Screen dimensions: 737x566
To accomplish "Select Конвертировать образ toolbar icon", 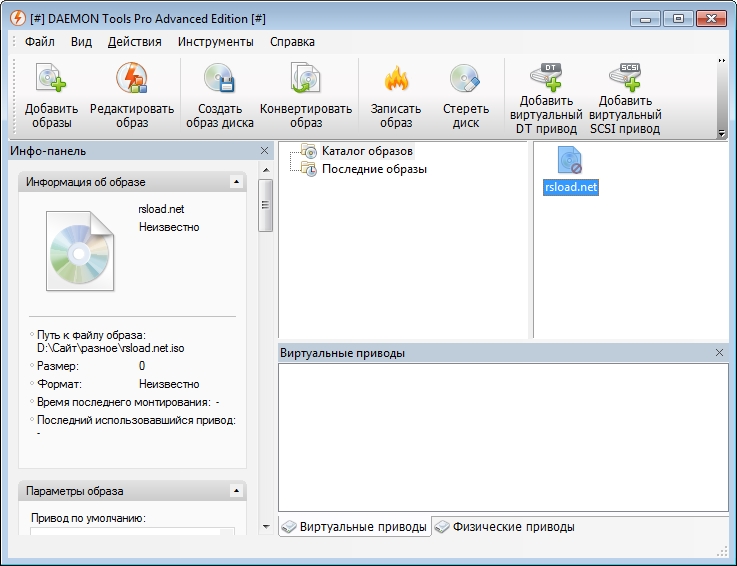I will (x=305, y=80).
